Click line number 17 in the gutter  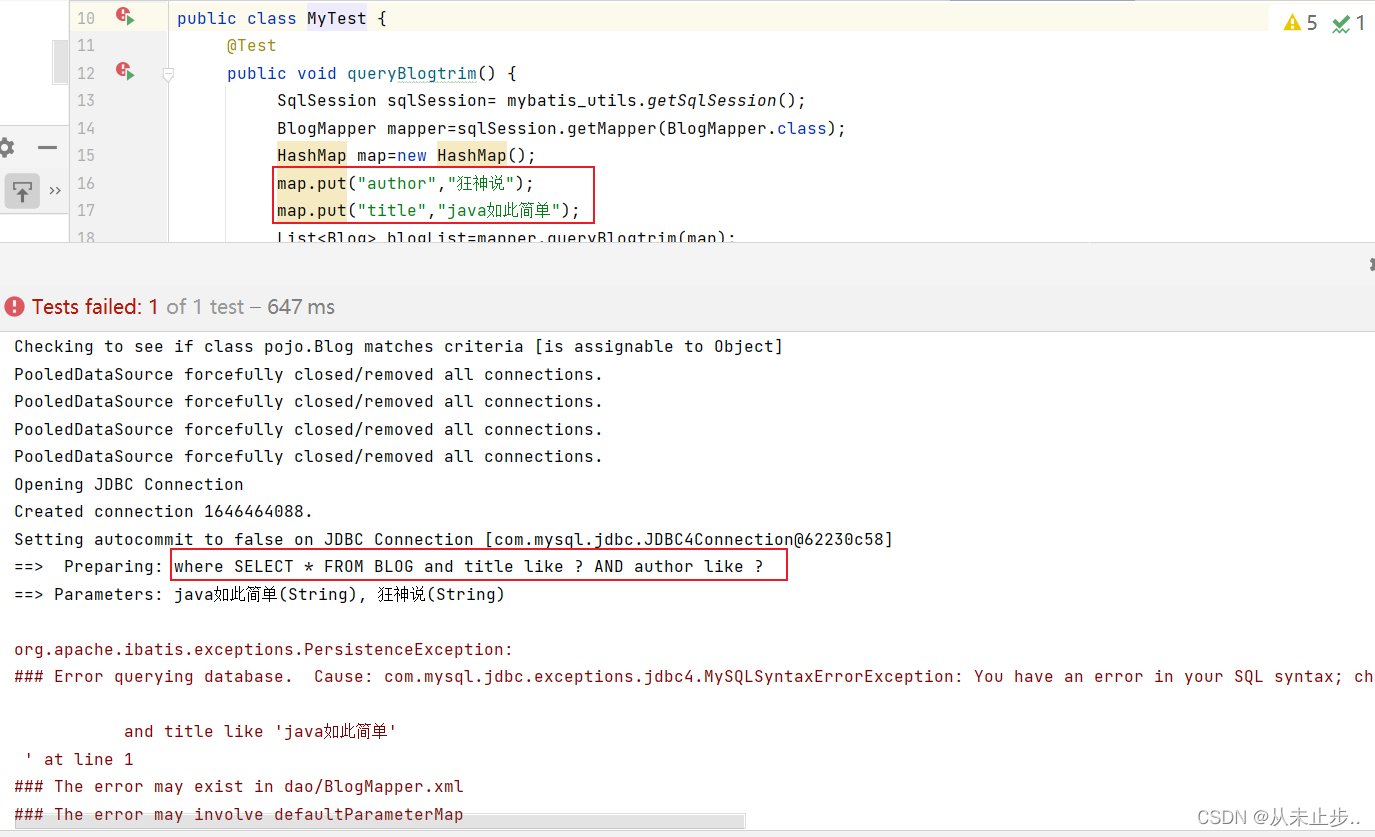[86, 210]
